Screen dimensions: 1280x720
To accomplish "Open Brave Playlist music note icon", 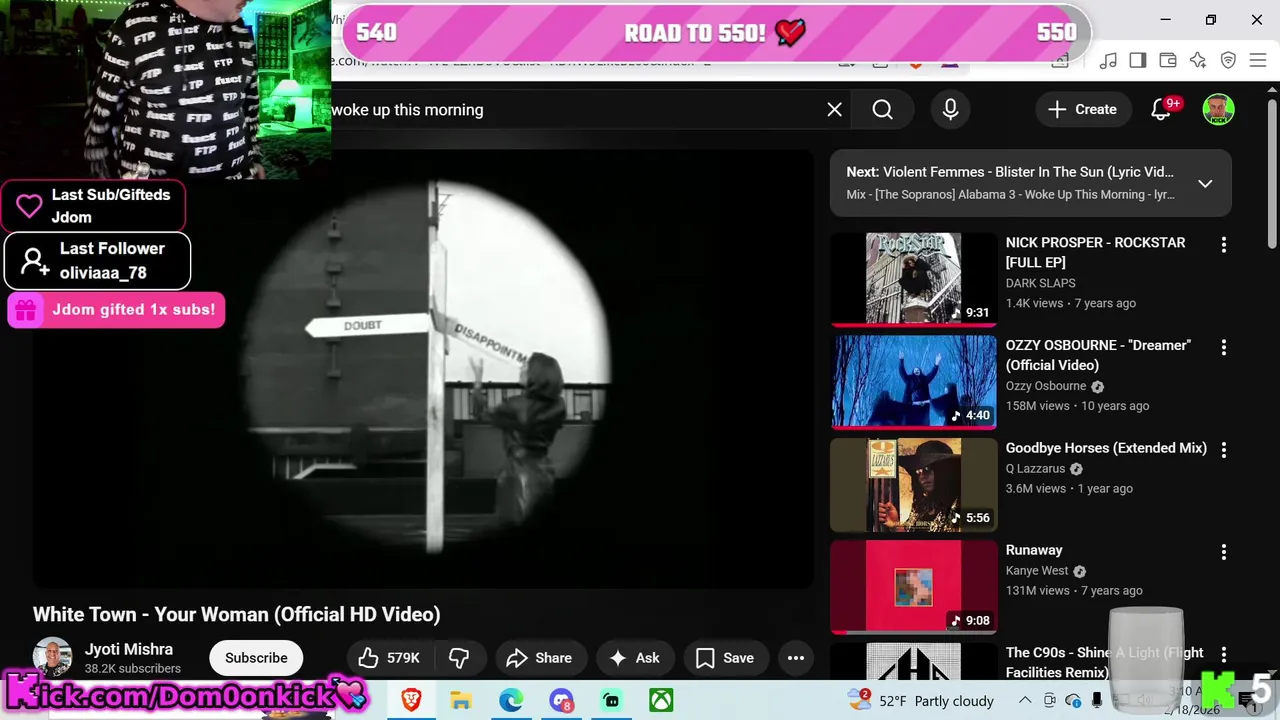I will pos(1108,61).
